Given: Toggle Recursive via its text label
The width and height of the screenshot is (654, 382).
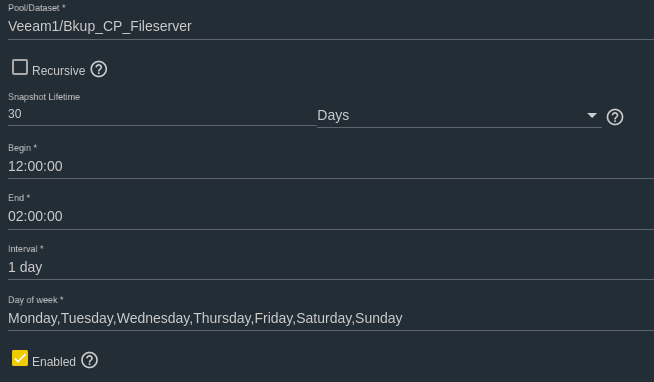Looking at the screenshot, I should (x=58, y=71).
